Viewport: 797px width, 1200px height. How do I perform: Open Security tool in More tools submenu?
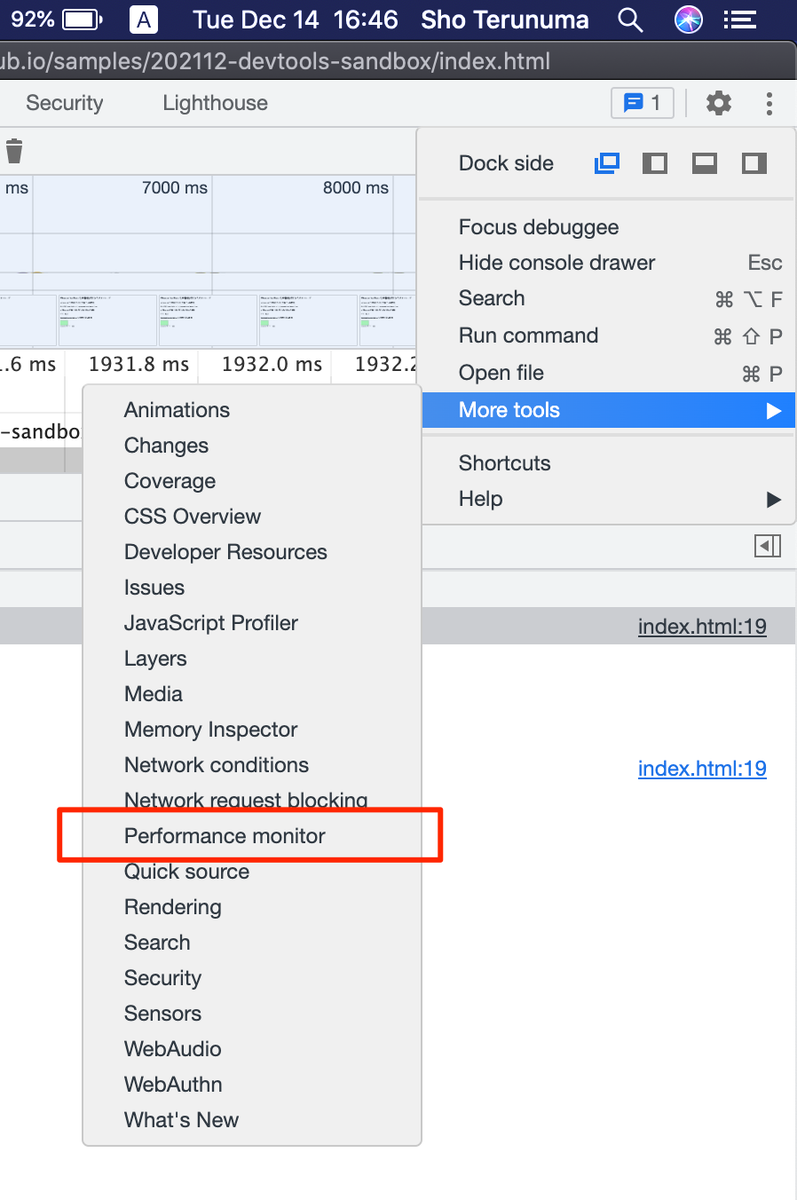(252, 978)
